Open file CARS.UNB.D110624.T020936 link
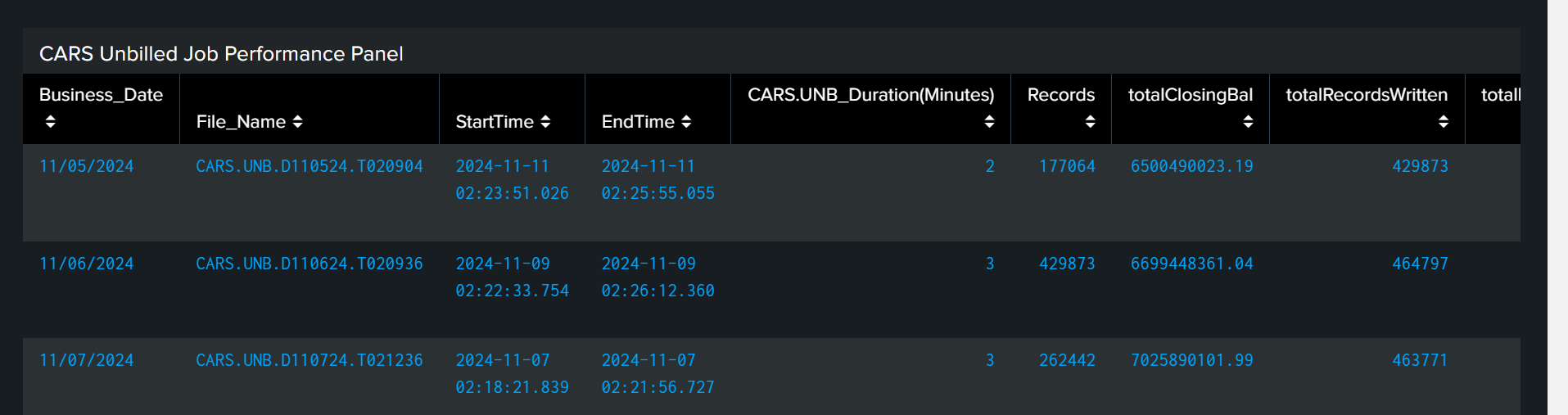The width and height of the screenshot is (1568, 415). [x=309, y=264]
